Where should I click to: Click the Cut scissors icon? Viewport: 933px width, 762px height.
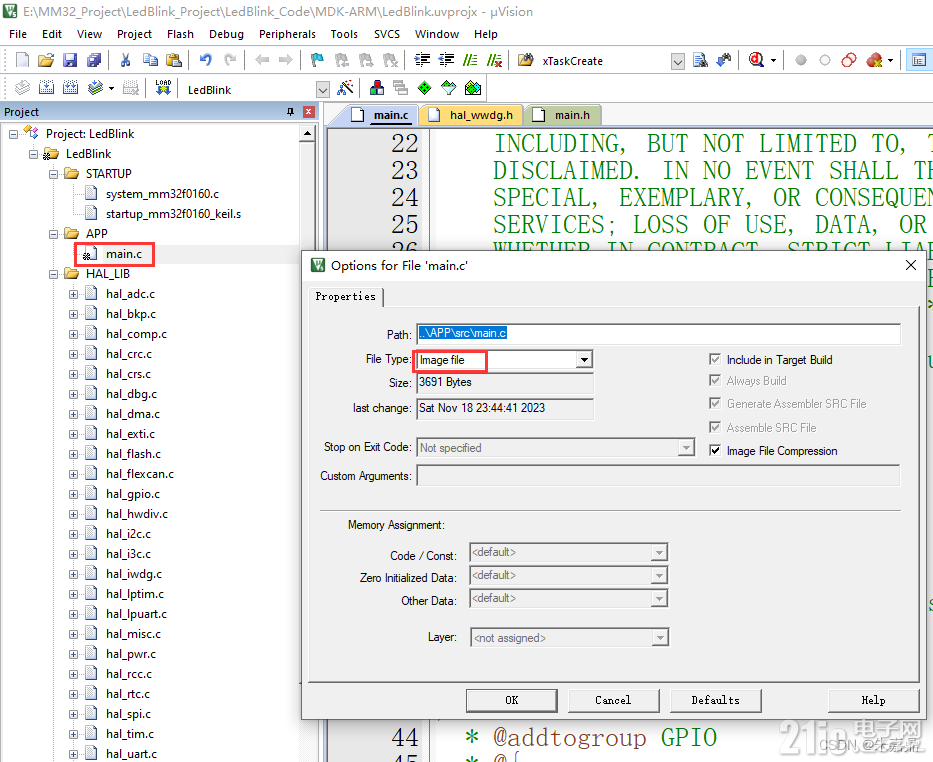(125, 60)
